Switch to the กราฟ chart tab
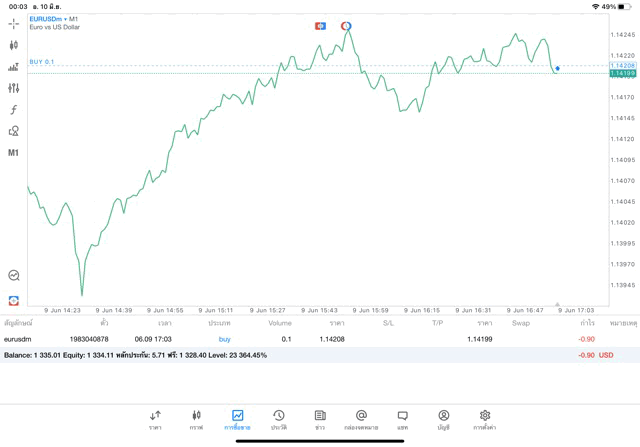 click(x=196, y=419)
